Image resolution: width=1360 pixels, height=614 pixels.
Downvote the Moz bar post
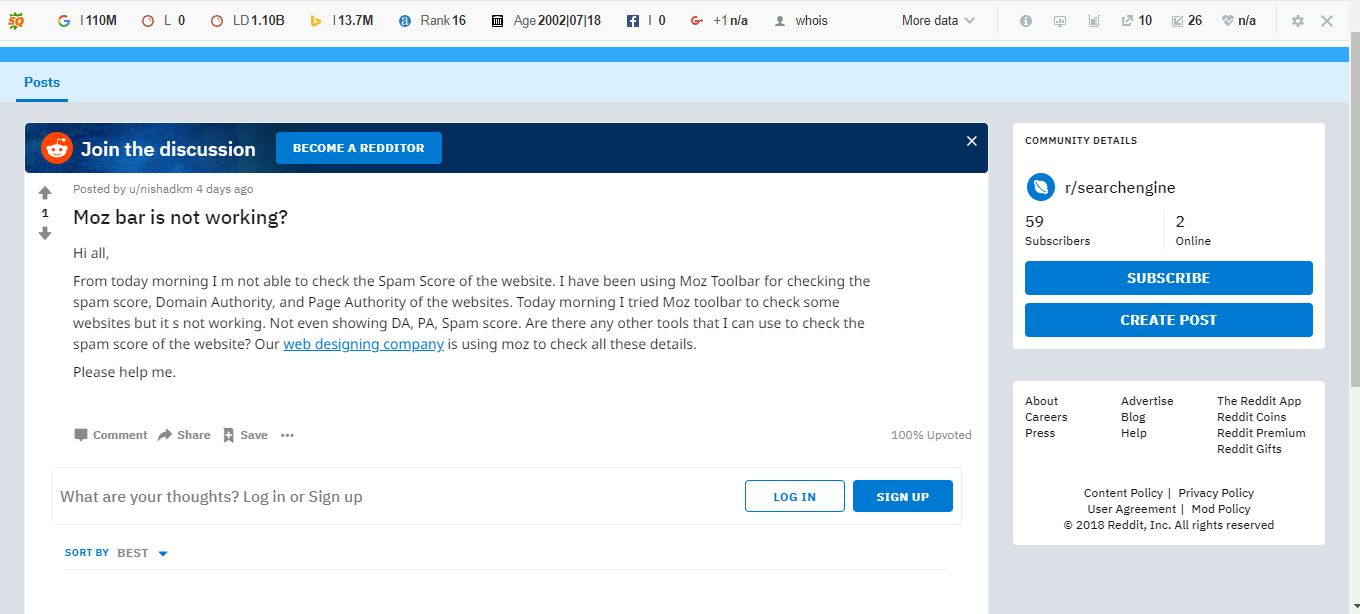(x=45, y=233)
